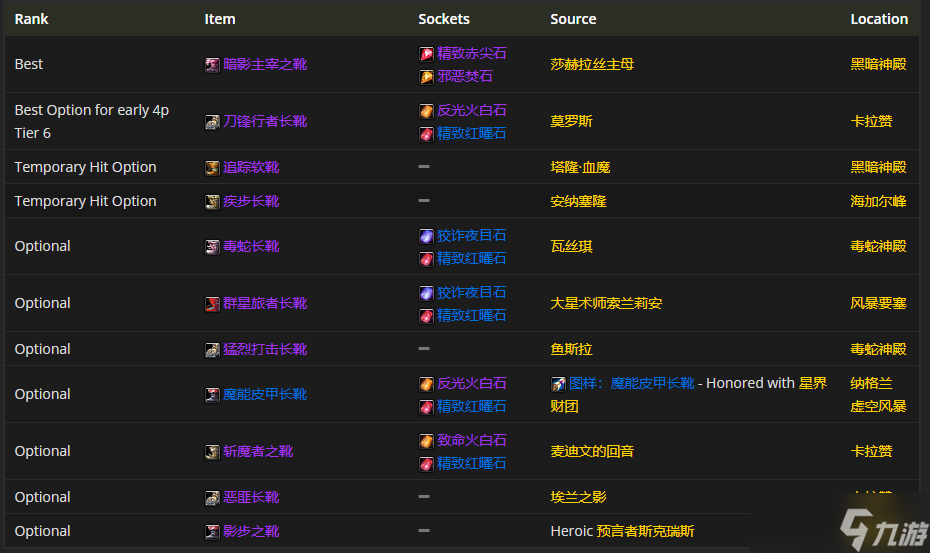Open the 暗影主宰之靴 item link
This screenshot has width=930, height=553.
point(265,64)
